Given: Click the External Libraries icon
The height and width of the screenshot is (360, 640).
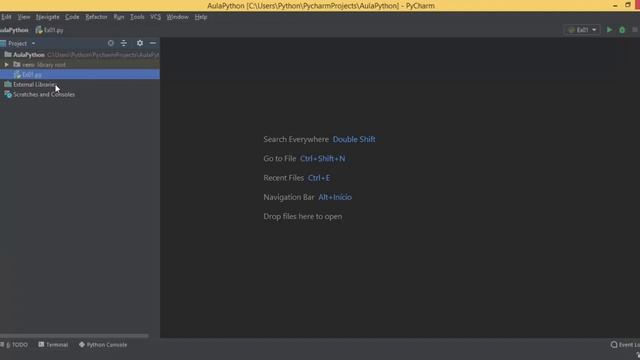Looking at the screenshot, I should [x=8, y=84].
